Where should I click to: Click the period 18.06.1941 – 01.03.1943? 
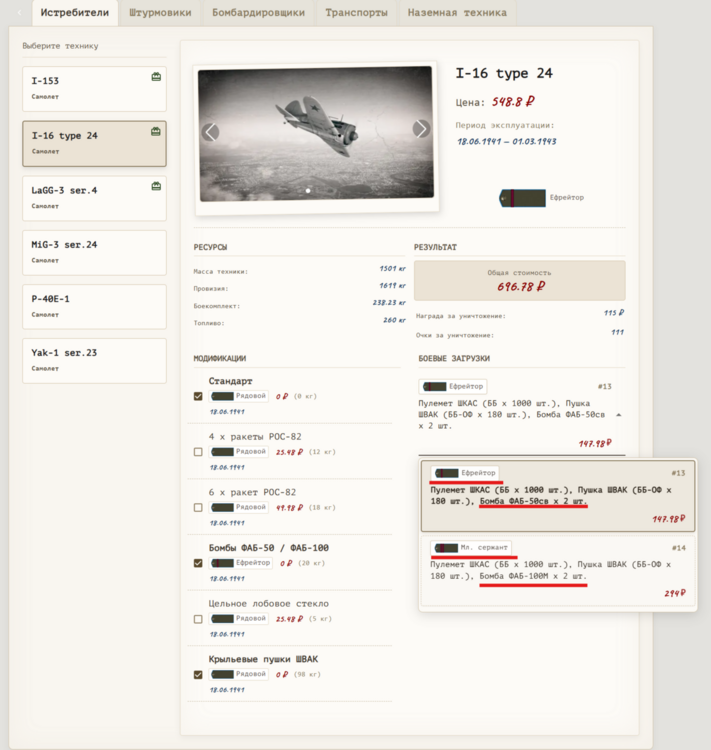point(507,142)
